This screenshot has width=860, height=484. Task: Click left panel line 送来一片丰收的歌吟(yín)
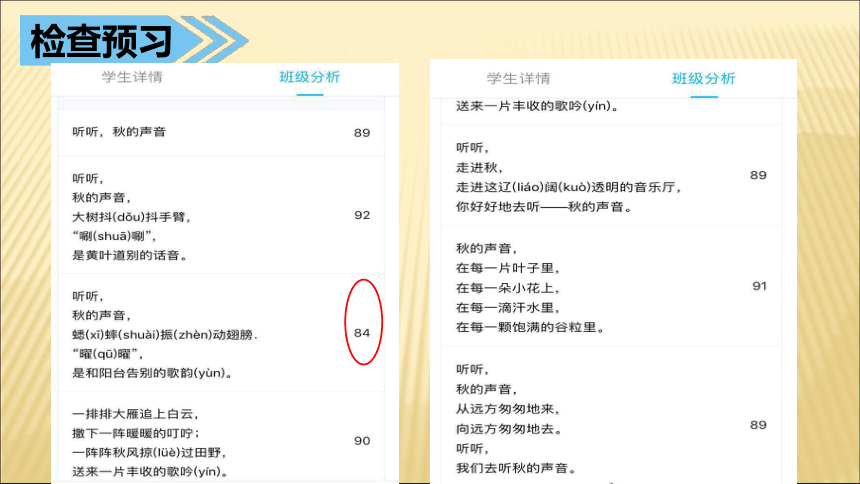[150, 472]
